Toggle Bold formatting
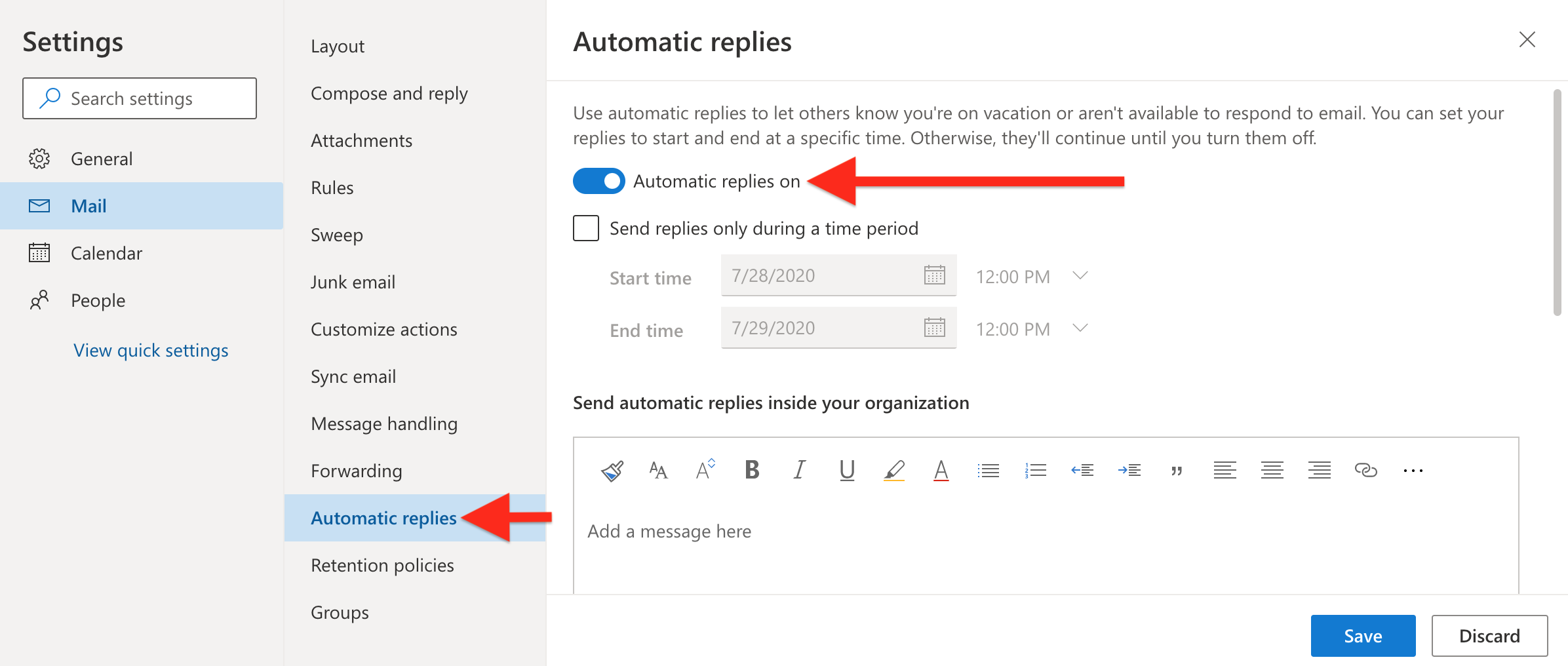 tap(752, 469)
